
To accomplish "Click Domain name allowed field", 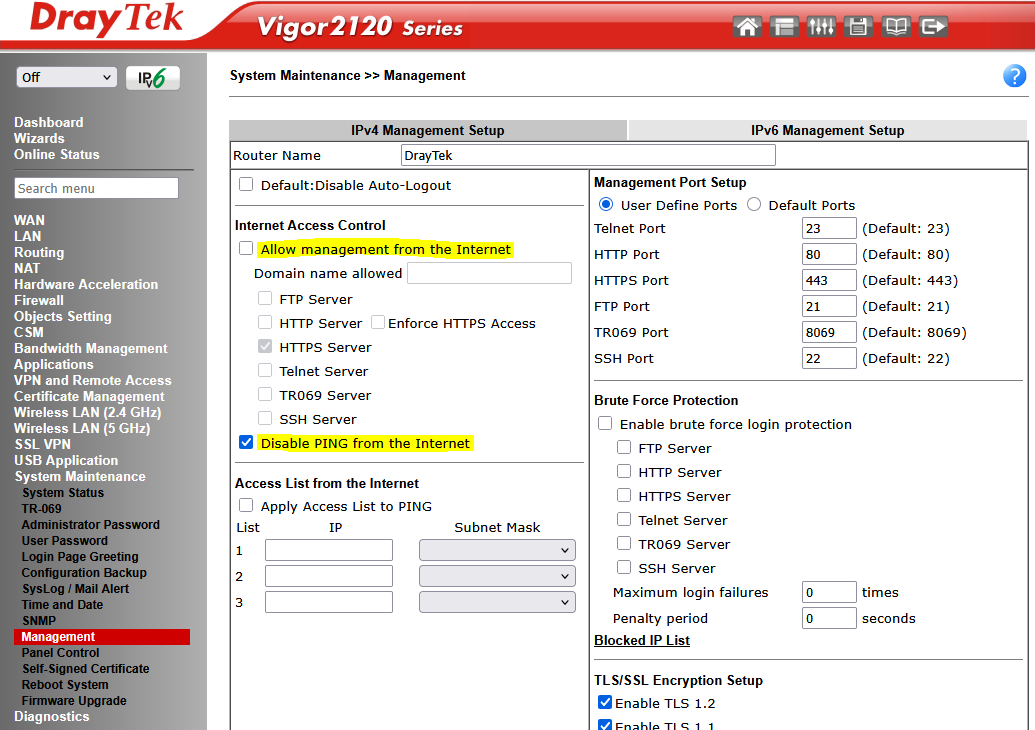I will [x=489, y=273].
